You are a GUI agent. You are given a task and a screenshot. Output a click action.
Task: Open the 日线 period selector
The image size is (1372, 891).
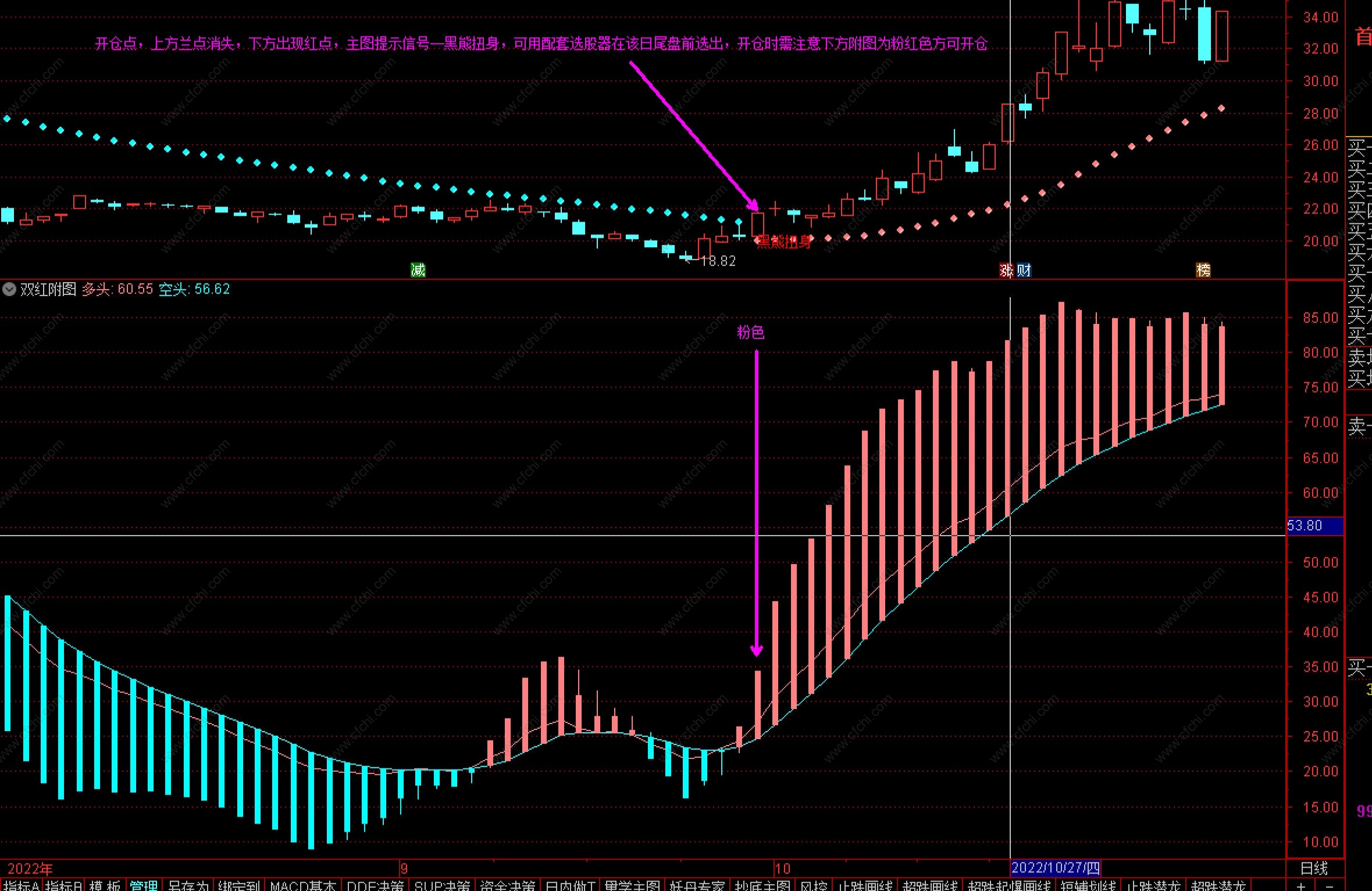tap(1314, 868)
